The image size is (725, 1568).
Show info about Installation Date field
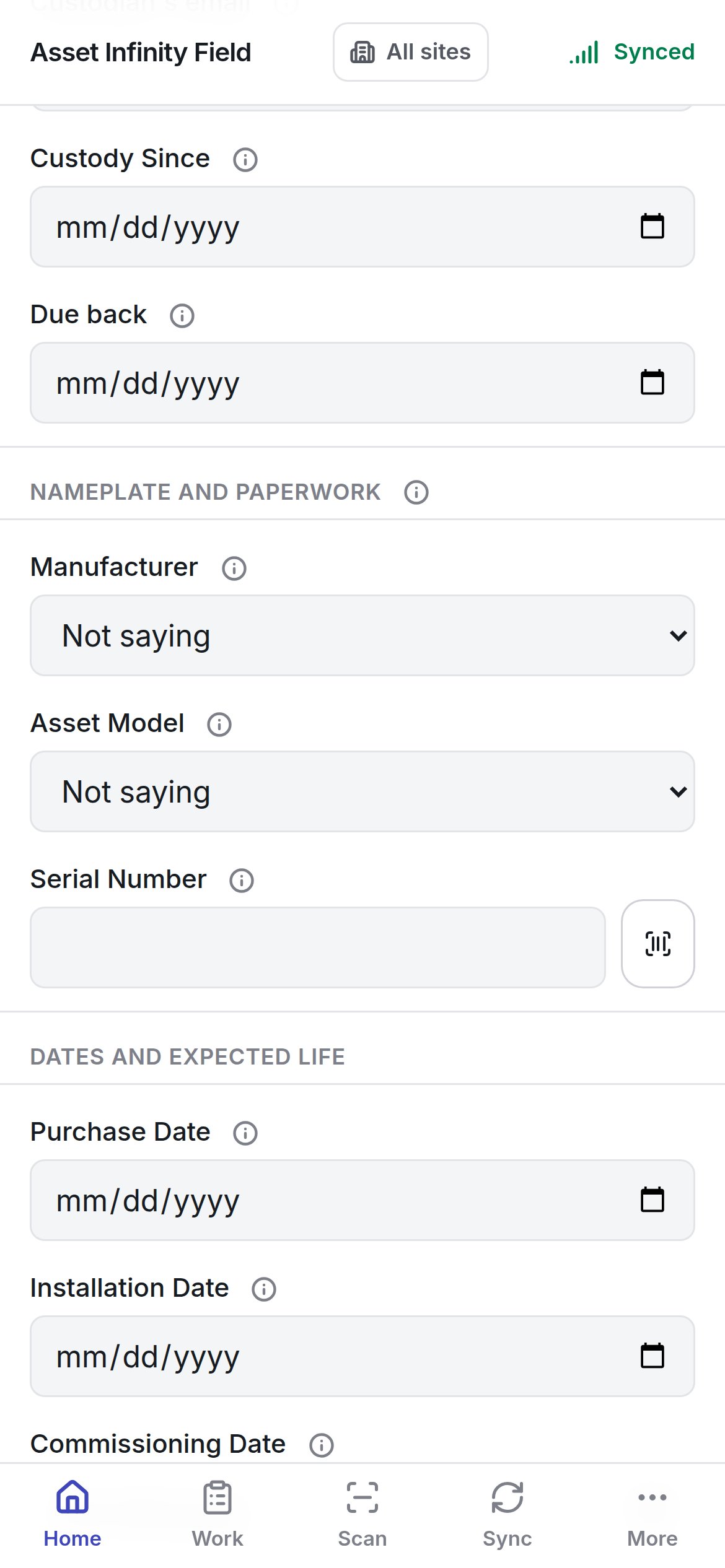pyautogui.click(x=264, y=1289)
